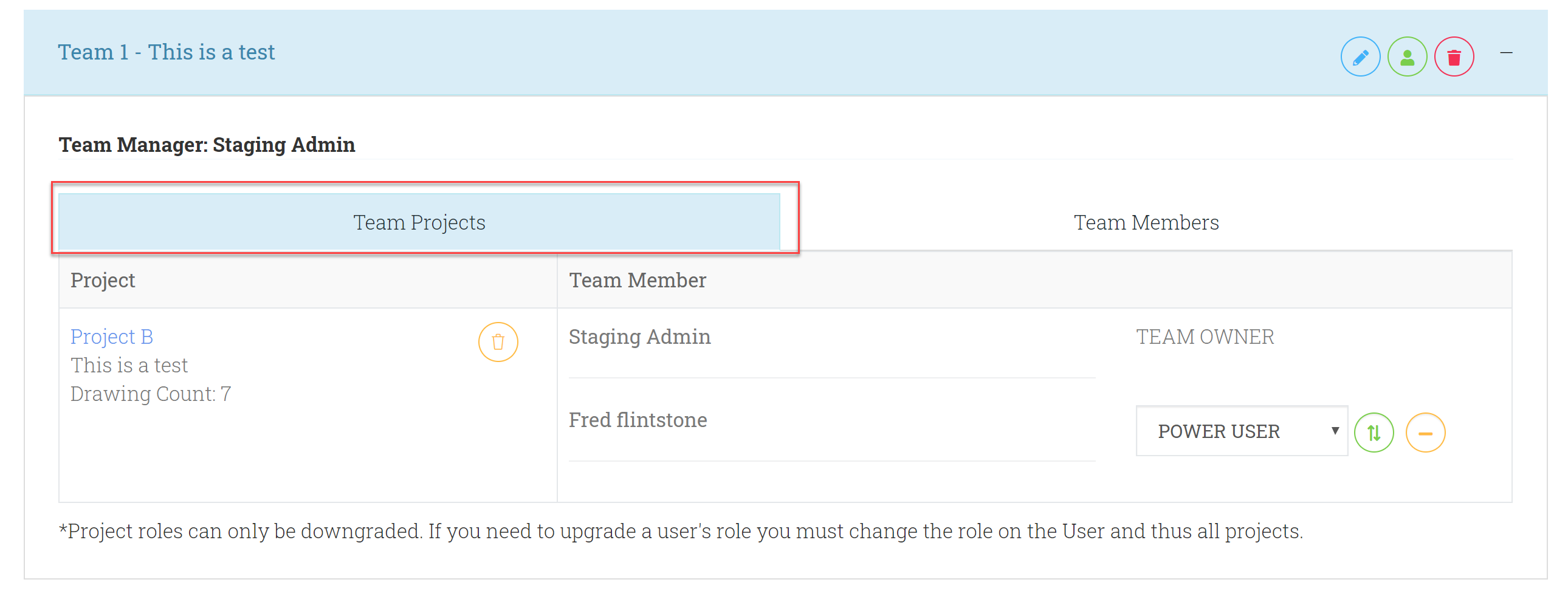
Task: Switch to the Team Members tab
Action: pos(1146,222)
